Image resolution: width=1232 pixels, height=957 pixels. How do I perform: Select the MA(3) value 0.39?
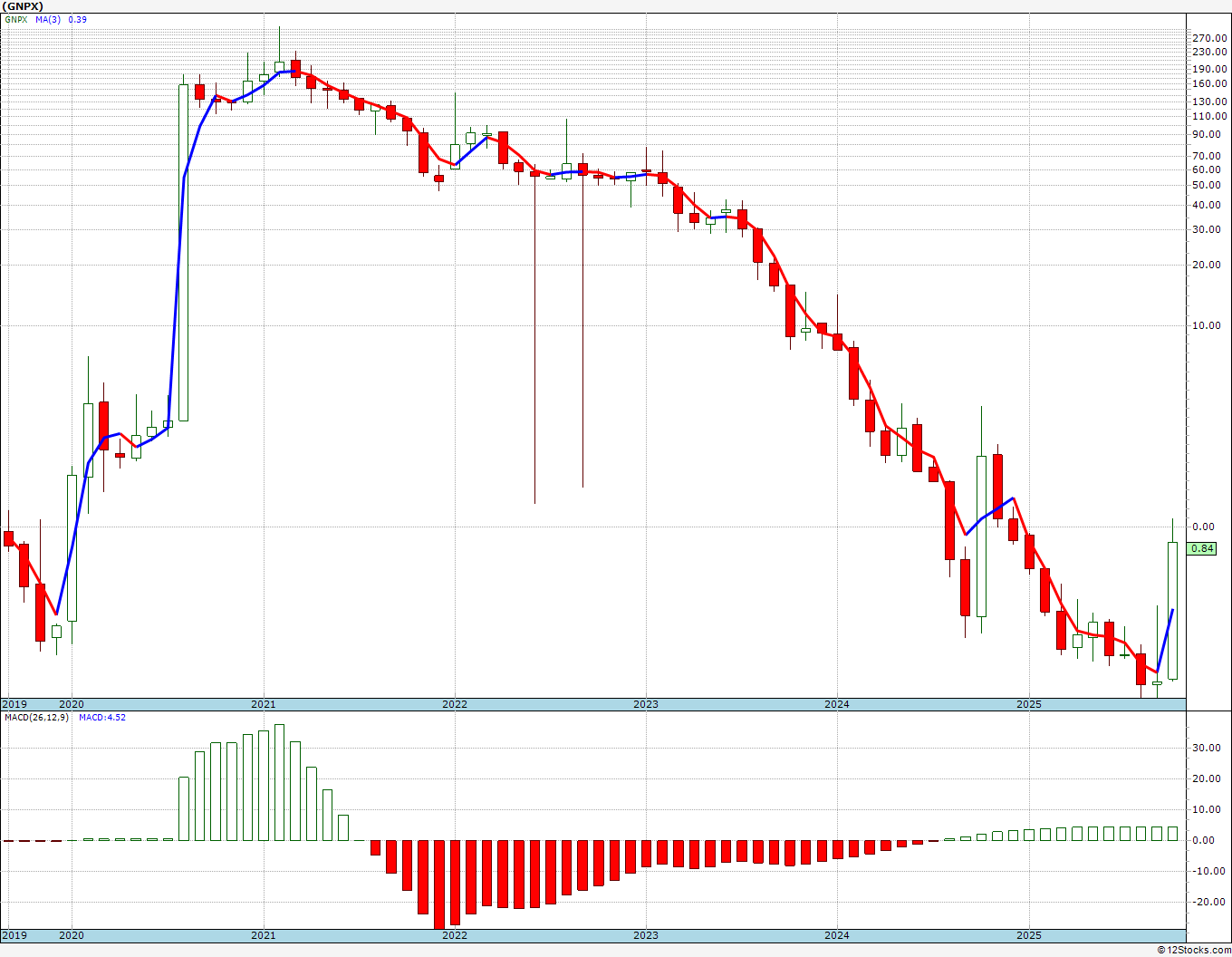(x=78, y=19)
